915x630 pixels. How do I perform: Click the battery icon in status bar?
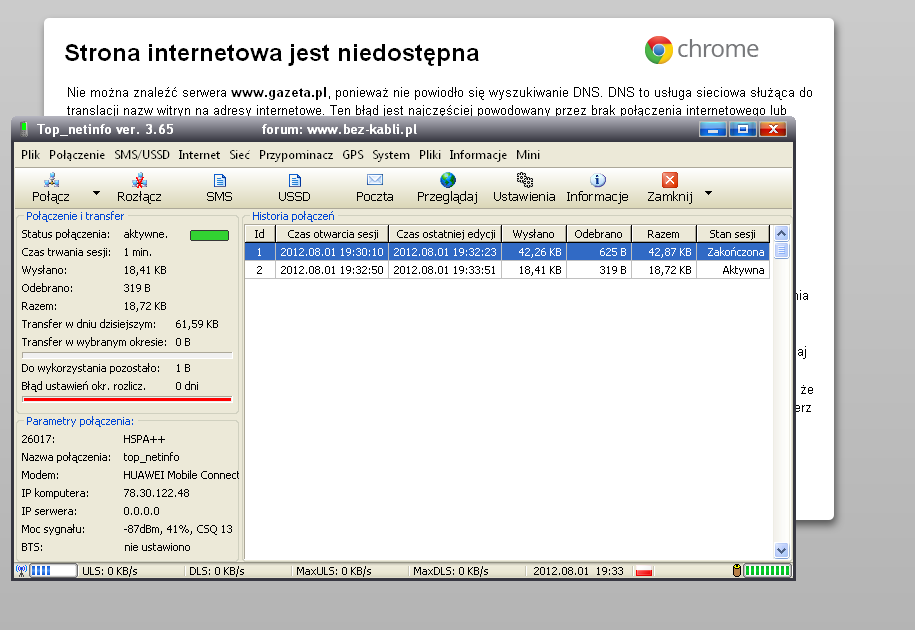[736, 570]
